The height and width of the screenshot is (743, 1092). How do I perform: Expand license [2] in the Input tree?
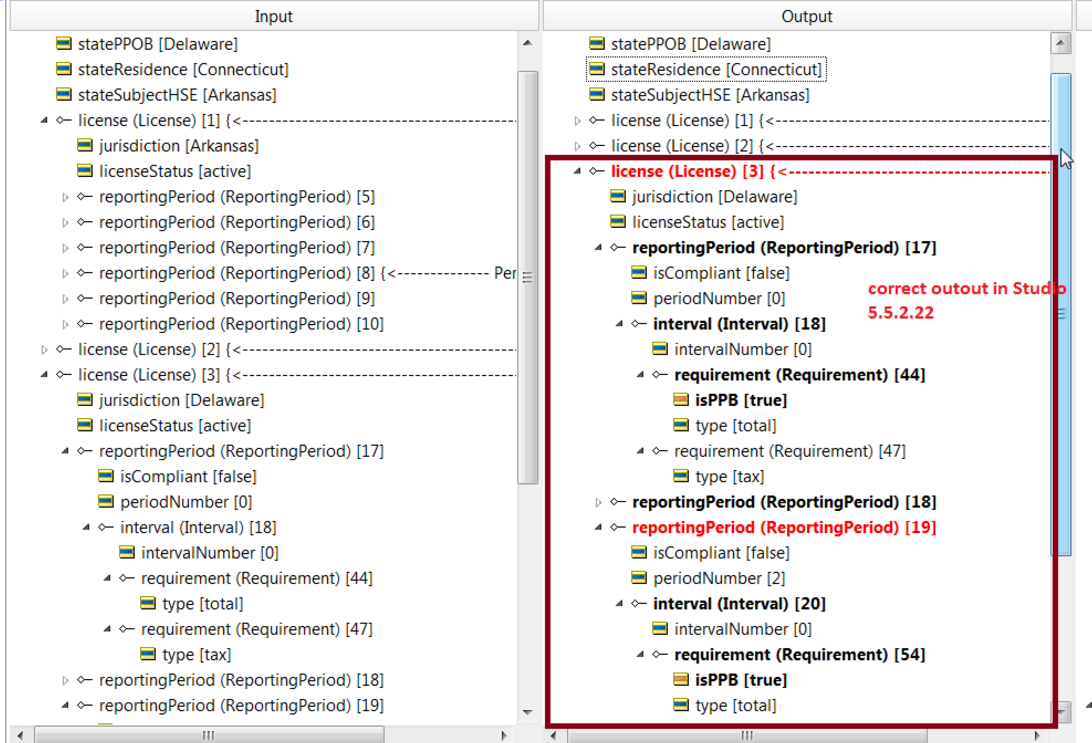(45, 350)
